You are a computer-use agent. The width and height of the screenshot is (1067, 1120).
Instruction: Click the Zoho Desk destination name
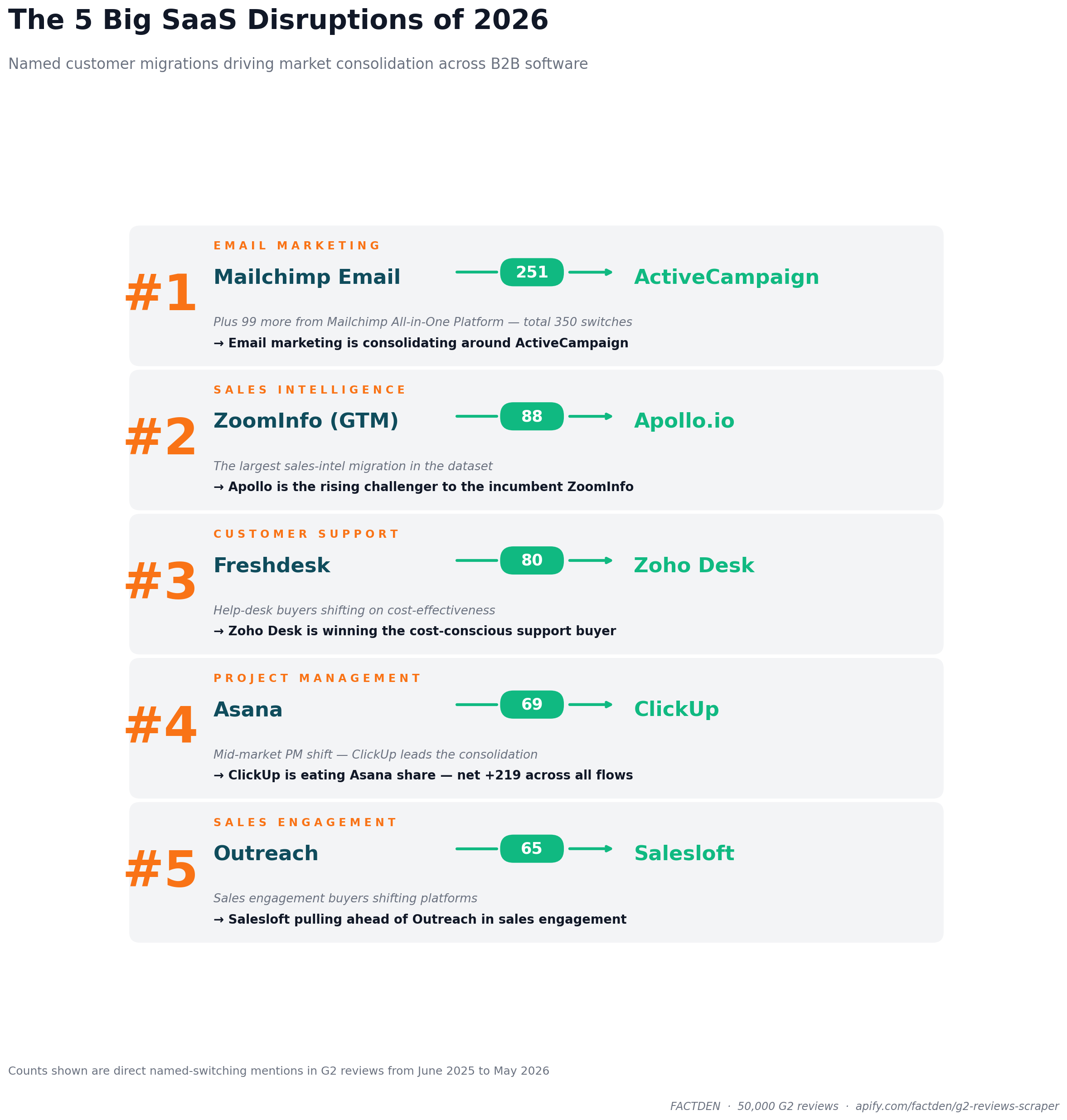click(x=694, y=565)
